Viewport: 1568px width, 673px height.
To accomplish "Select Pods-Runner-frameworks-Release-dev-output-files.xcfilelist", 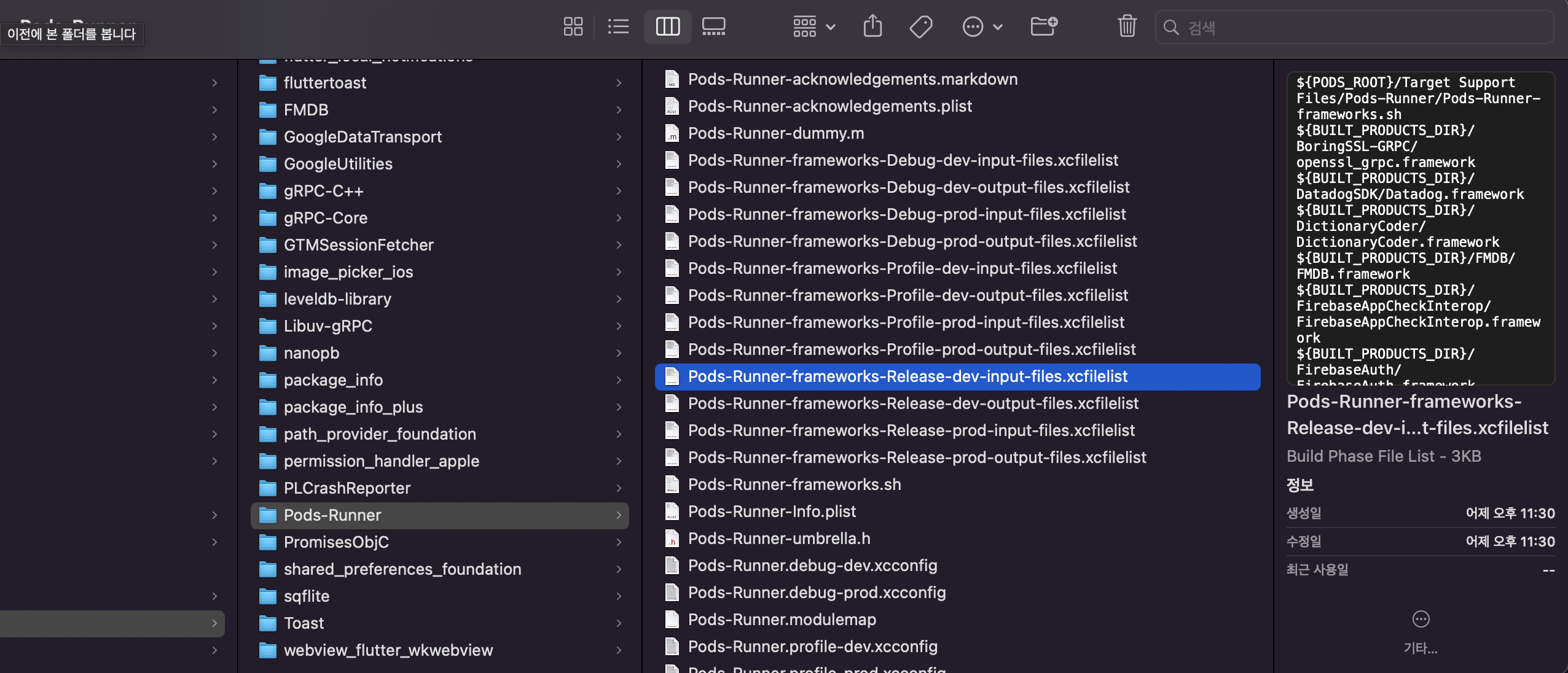I will [x=957, y=403].
